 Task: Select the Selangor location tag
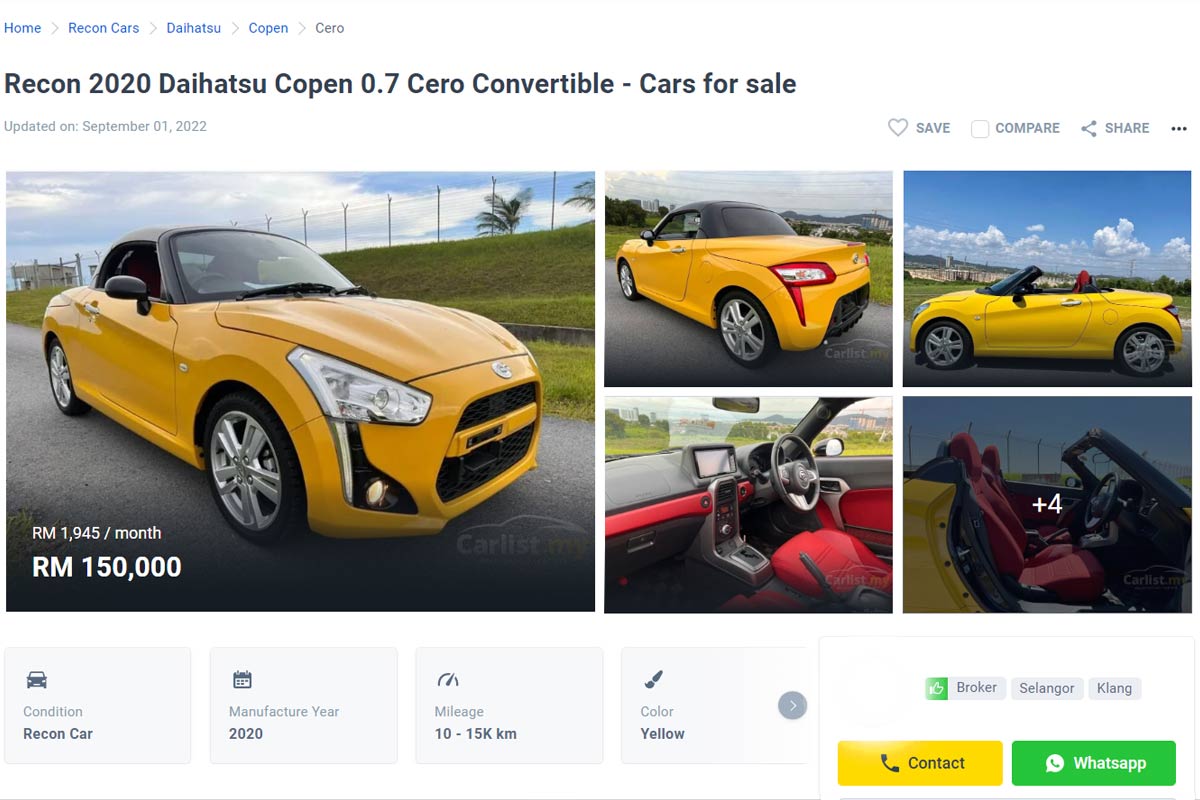click(x=1046, y=688)
